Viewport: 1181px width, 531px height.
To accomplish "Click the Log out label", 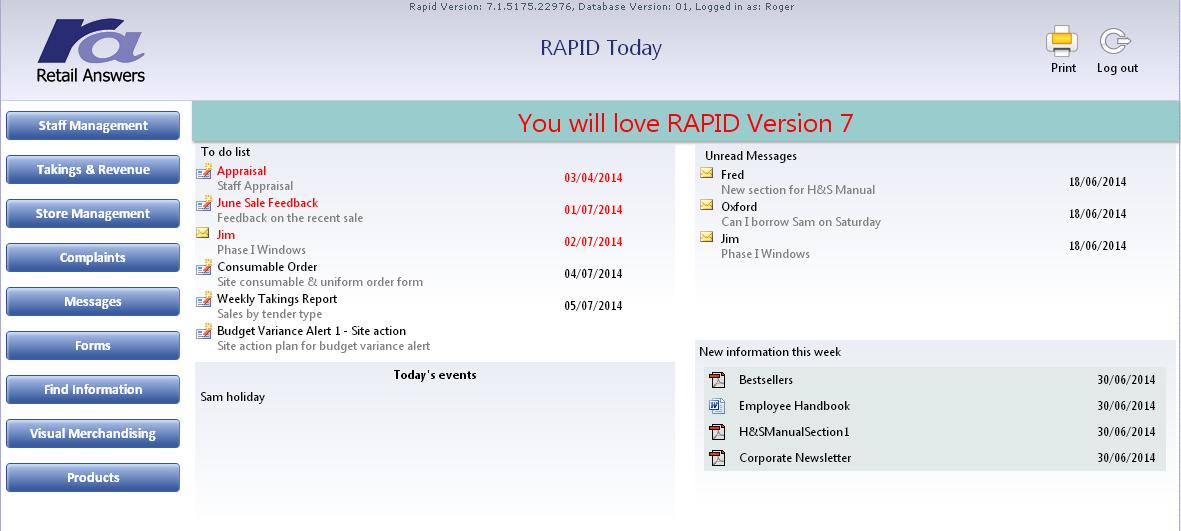I will click(1118, 68).
